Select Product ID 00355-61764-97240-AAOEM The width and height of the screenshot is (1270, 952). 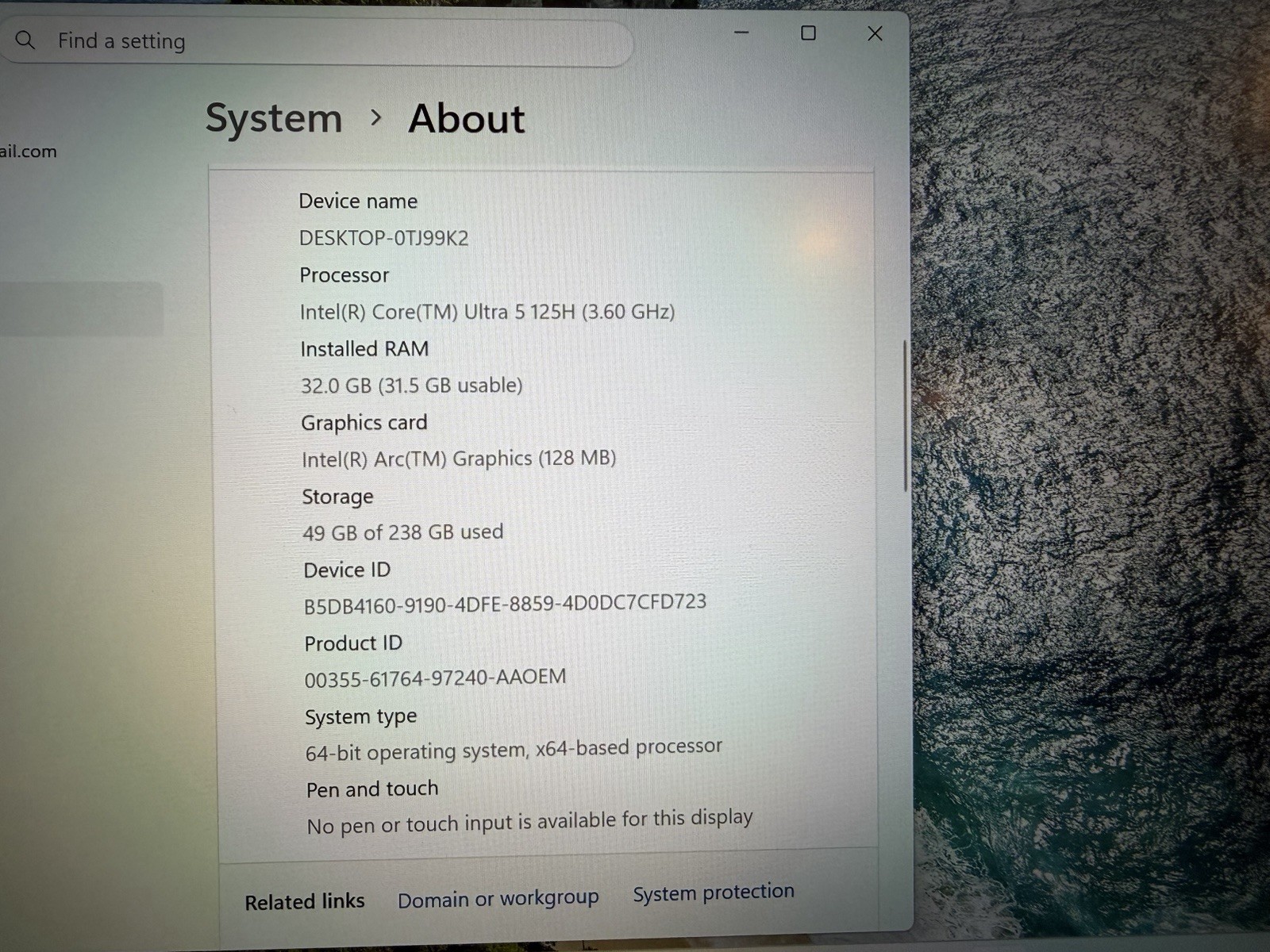(x=435, y=678)
